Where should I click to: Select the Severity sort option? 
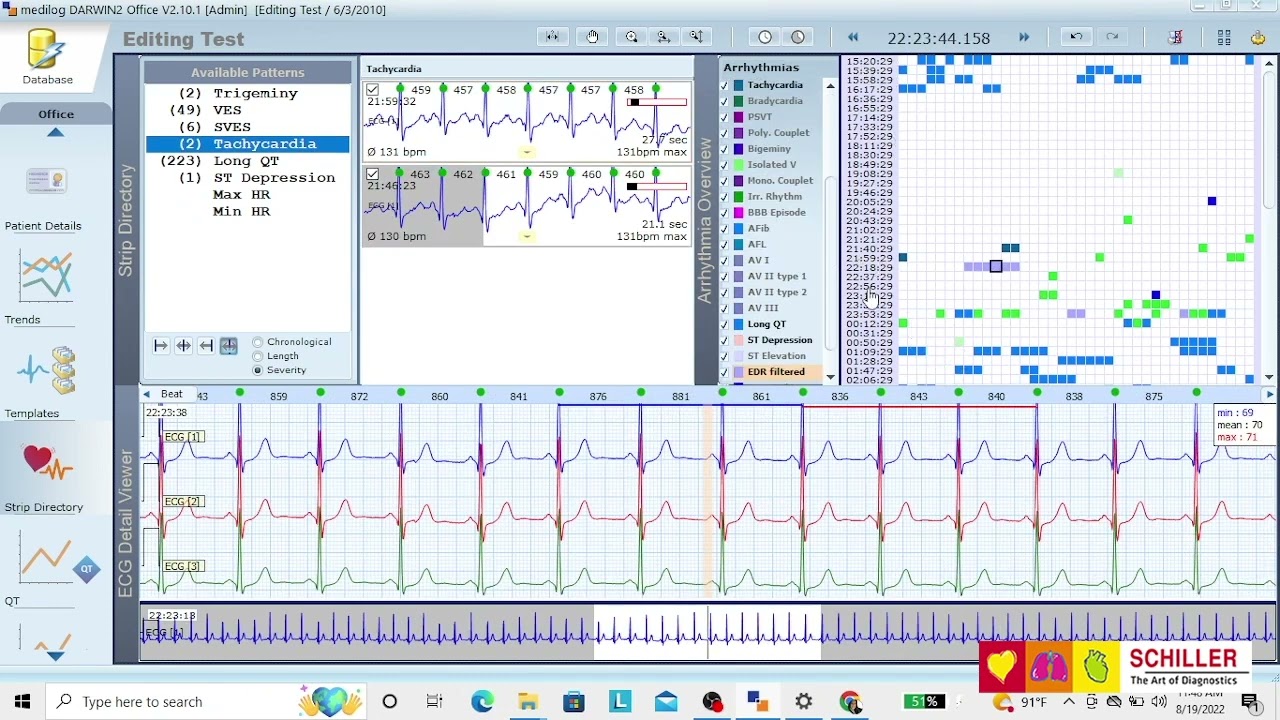(x=258, y=370)
